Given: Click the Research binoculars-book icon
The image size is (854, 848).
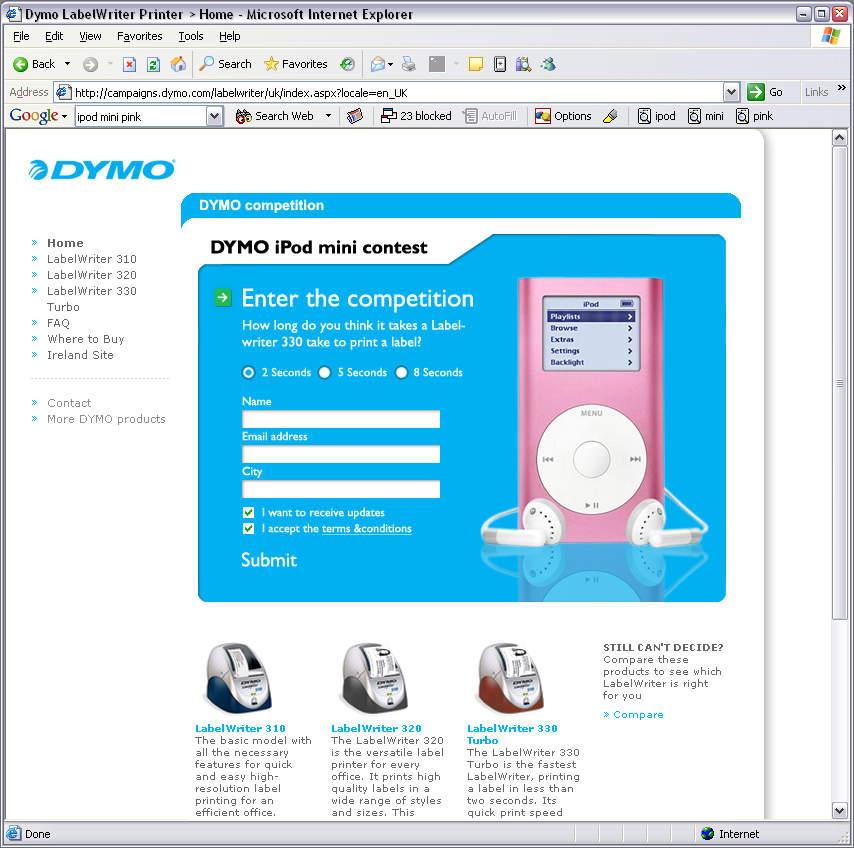Looking at the screenshot, I should [x=523, y=64].
